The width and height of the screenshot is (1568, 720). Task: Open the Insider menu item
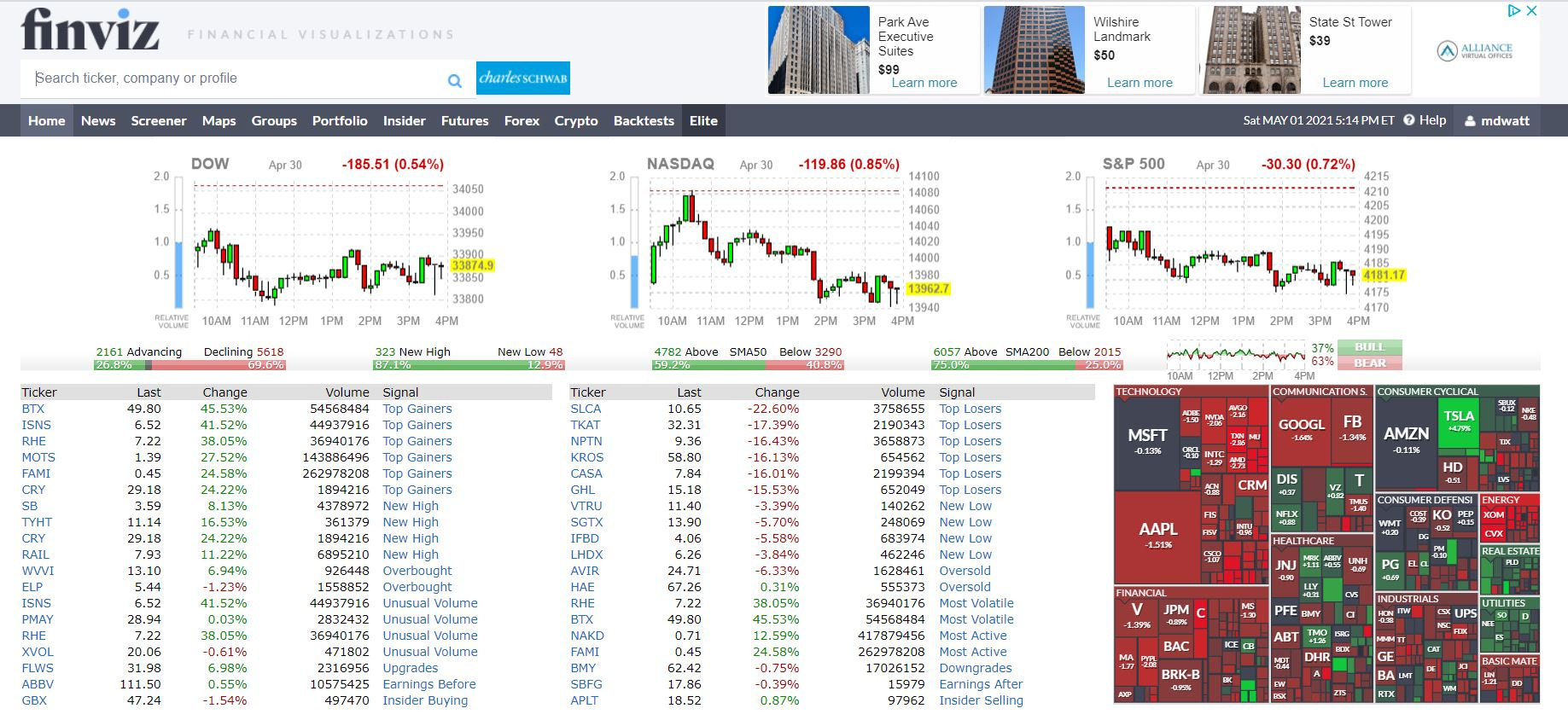(405, 120)
